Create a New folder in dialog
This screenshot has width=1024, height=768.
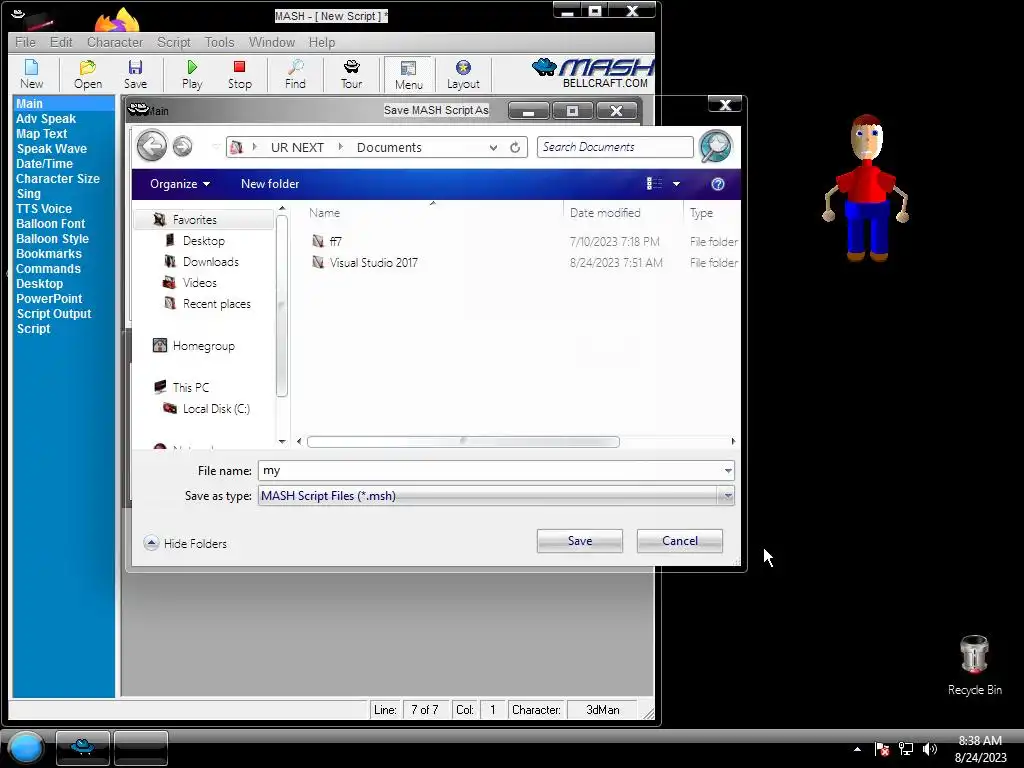click(x=270, y=184)
